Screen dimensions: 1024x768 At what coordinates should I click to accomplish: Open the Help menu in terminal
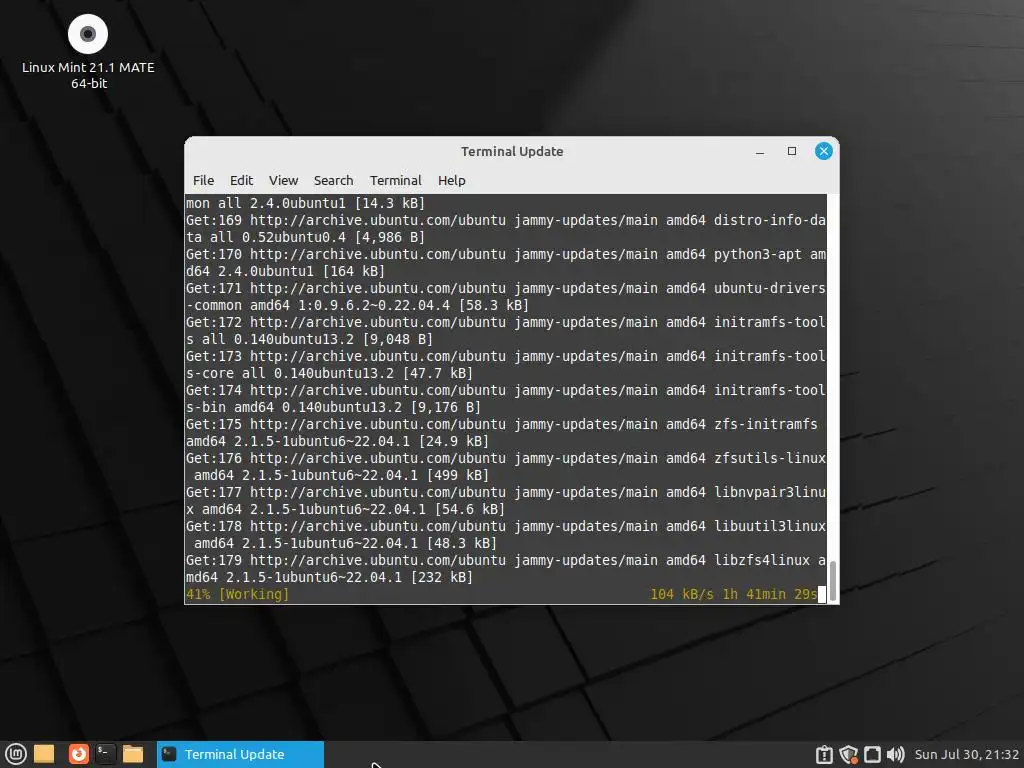click(x=451, y=180)
